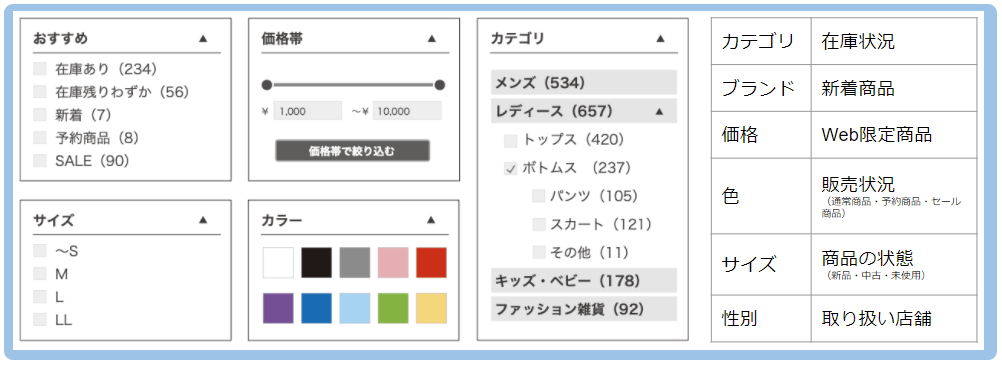This screenshot has height=366, width=1002.
Task: Select size M checkbox
Action: 40,274
